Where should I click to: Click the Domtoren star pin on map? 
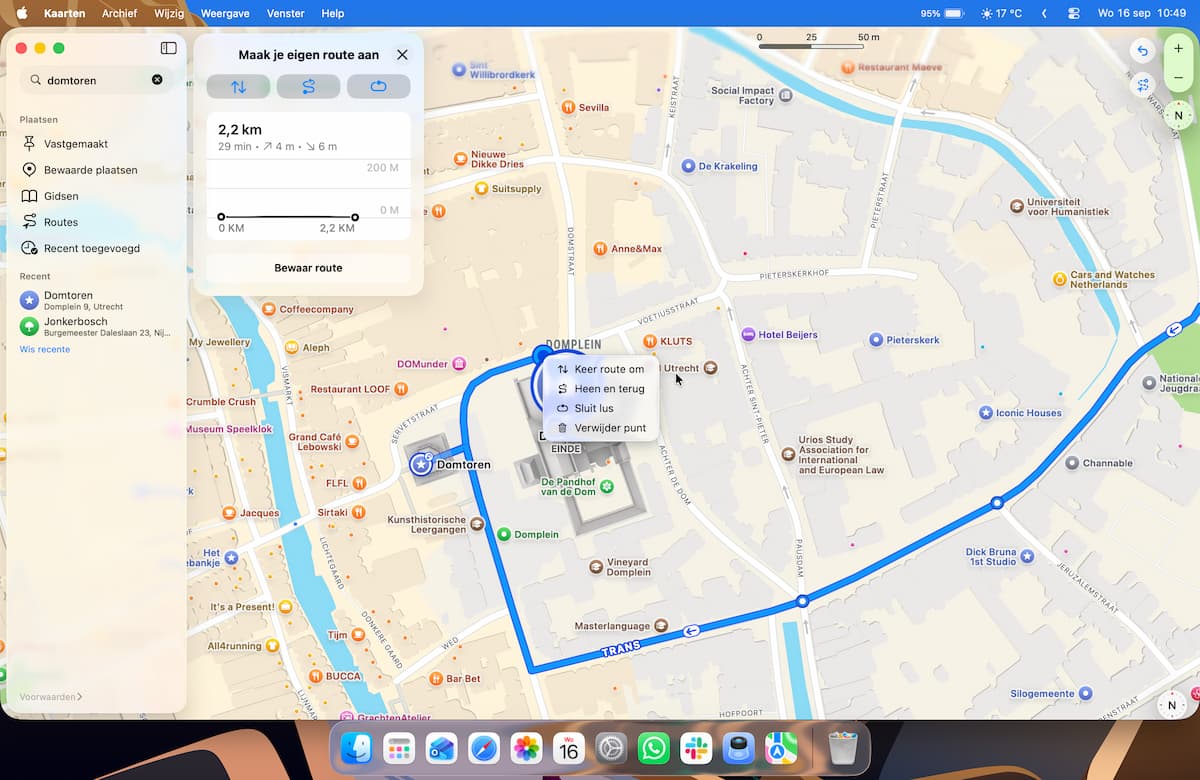pyautogui.click(x=422, y=464)
